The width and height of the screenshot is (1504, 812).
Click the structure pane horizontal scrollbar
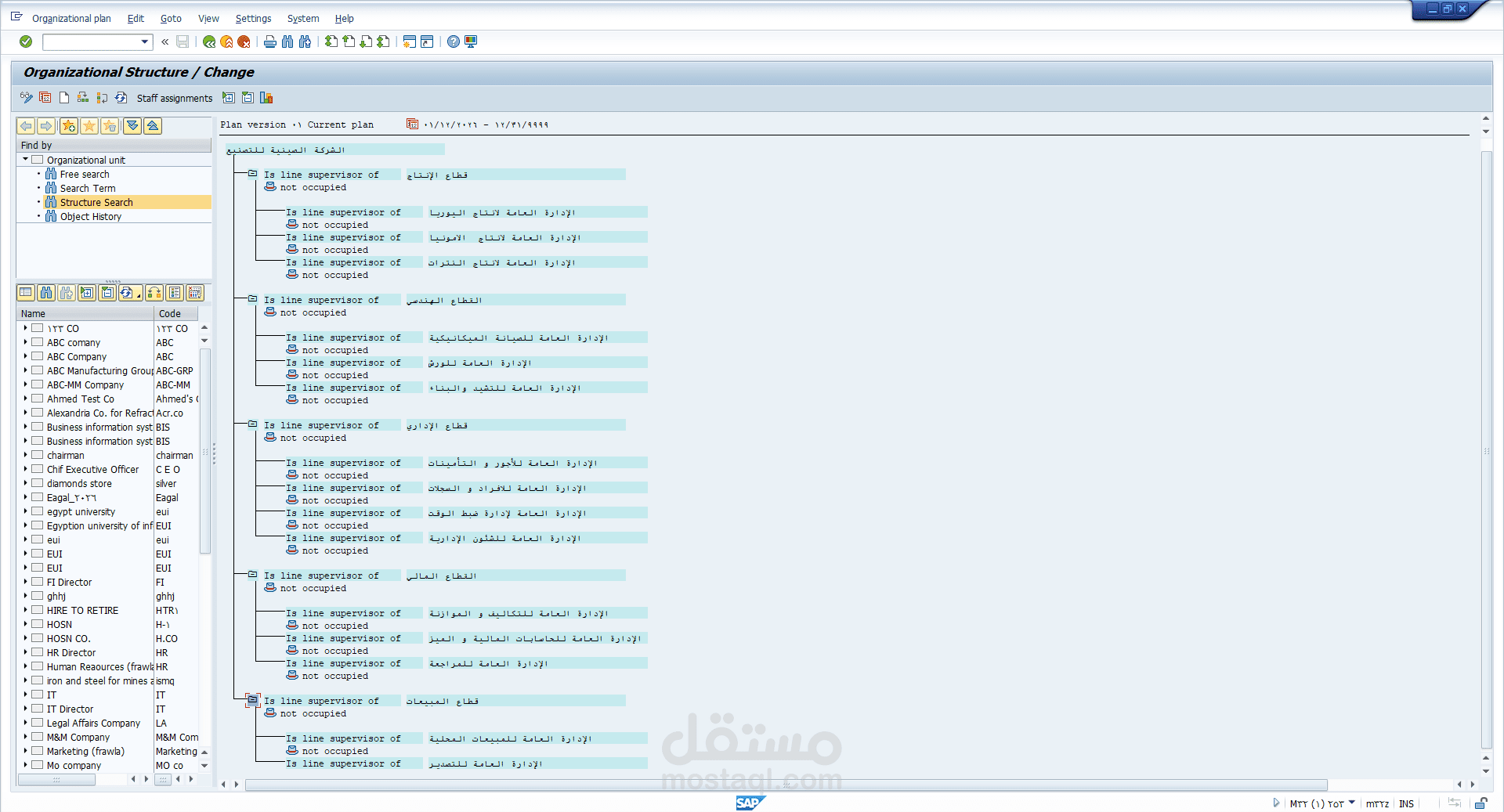tap(786, 784)
